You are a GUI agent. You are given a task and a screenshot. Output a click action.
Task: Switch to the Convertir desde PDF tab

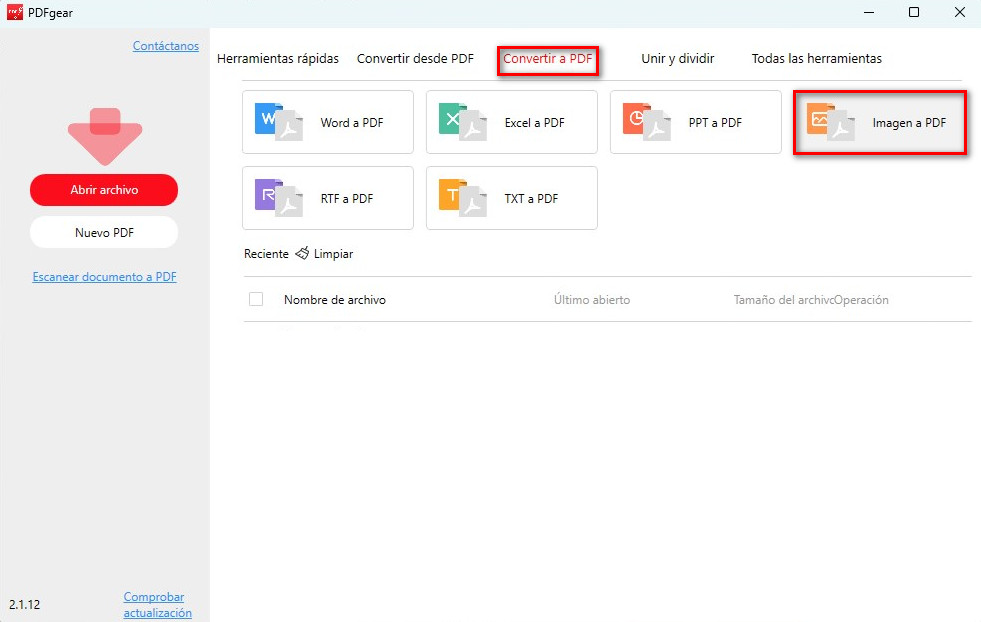tap(415, 58)
